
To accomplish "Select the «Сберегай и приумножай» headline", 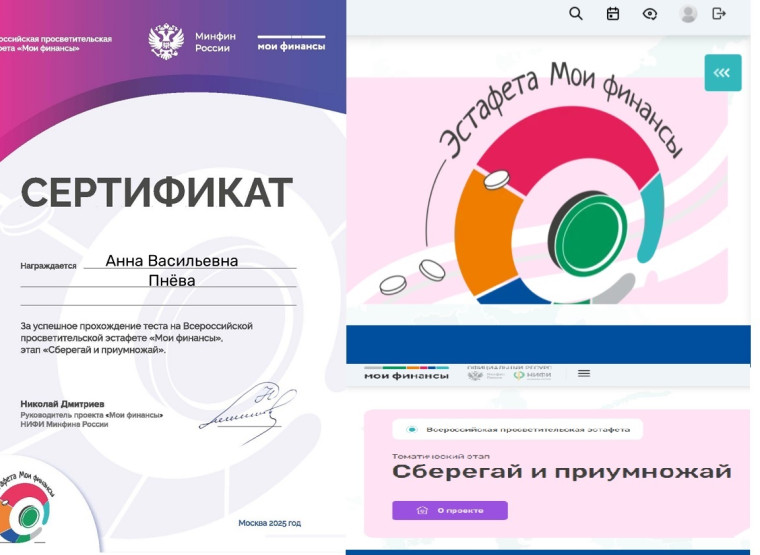I will pyautogui.click(x=561, y=471).
